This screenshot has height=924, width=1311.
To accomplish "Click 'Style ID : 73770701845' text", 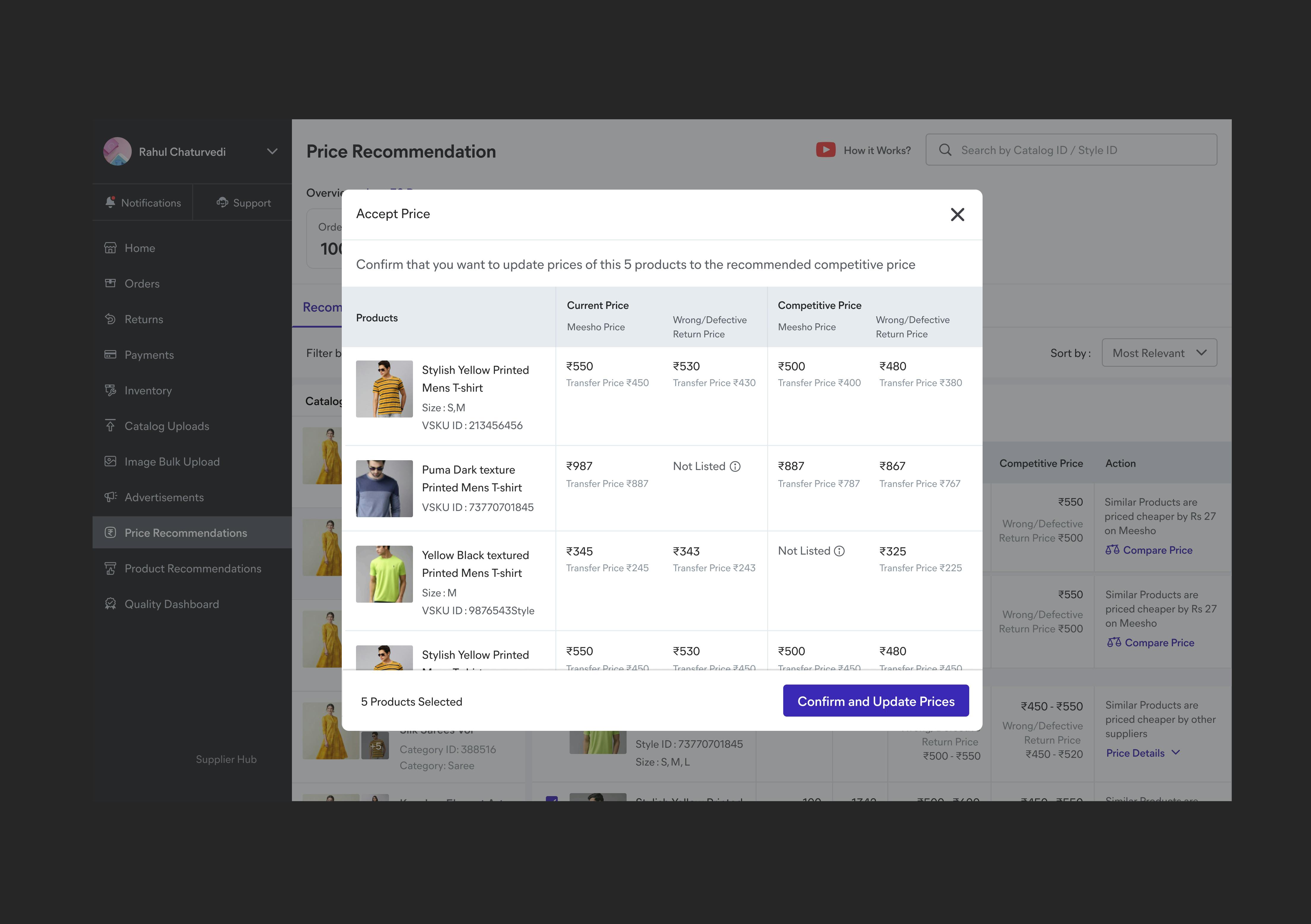I will pyautogui.click(x=689, y=744).
